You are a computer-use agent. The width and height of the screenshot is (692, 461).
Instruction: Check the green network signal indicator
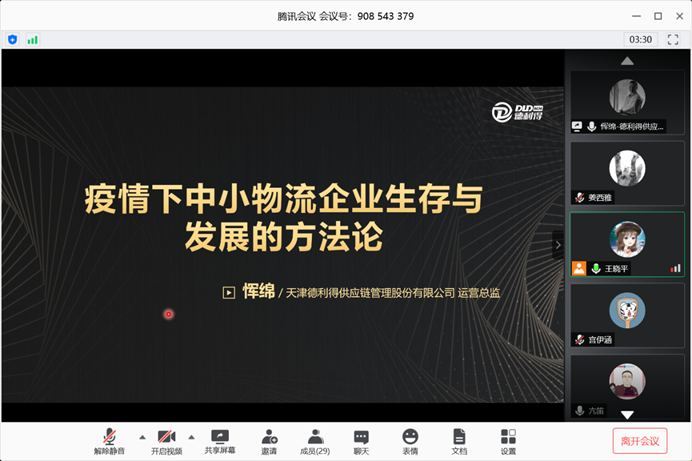point(33,39)
